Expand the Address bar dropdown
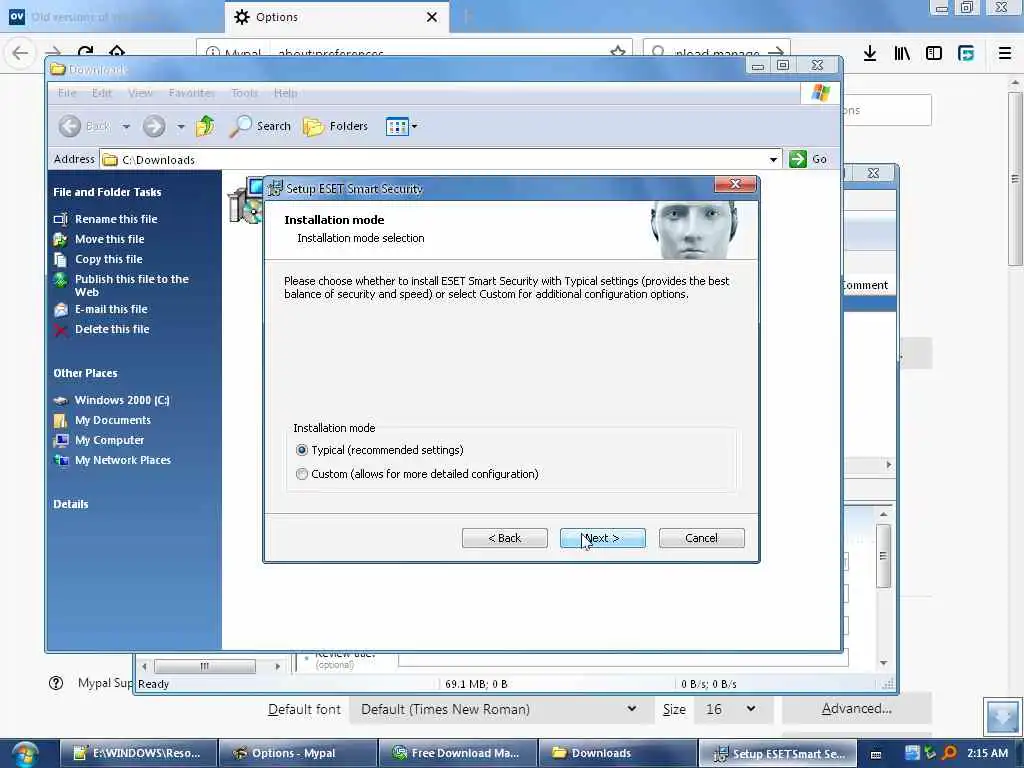The image size is (1024, 768). 773,159
